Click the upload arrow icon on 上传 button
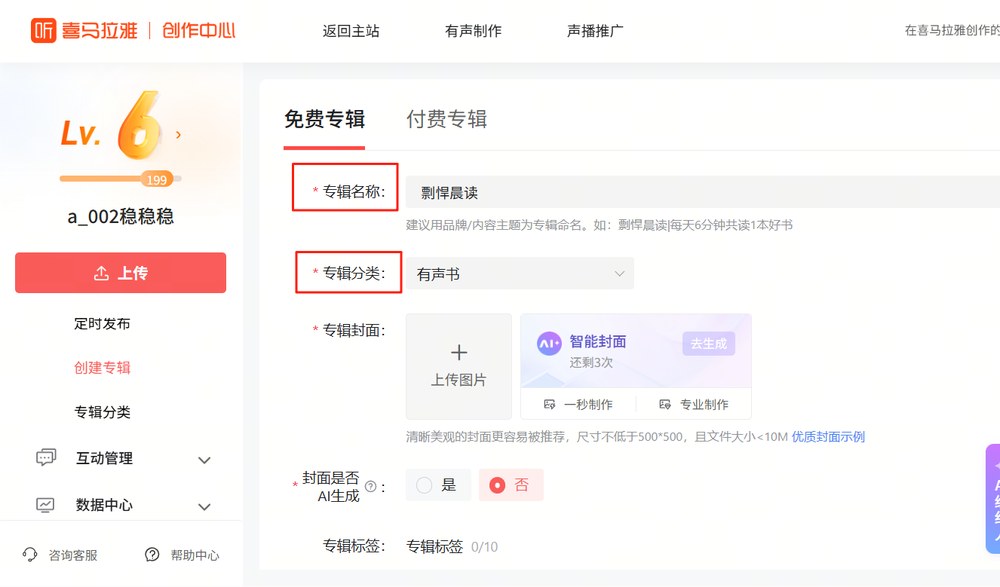Screen dimensions: 1000x587 coord(101,273)
